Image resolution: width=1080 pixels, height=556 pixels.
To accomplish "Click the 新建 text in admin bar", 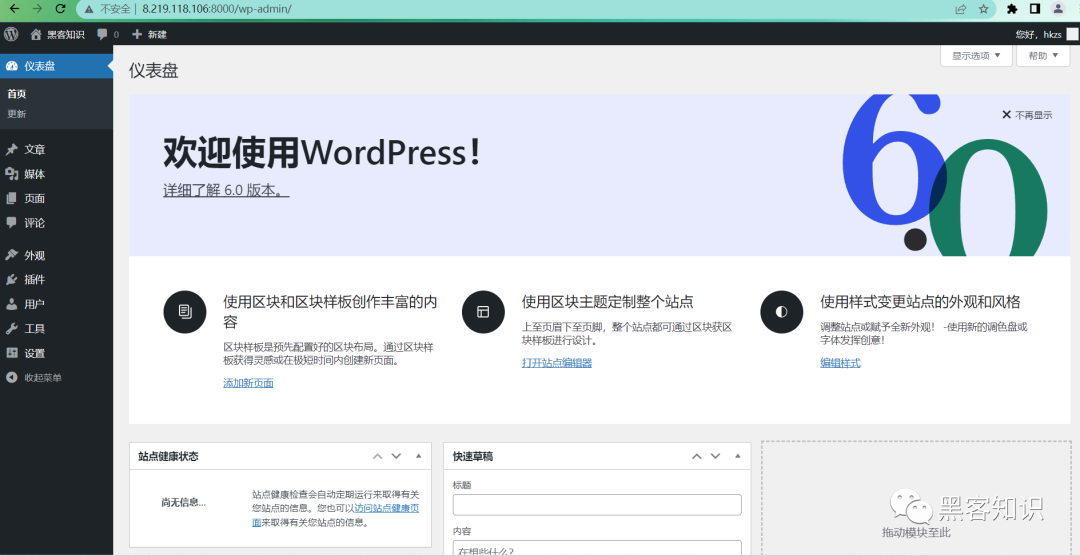I will 157,34.
